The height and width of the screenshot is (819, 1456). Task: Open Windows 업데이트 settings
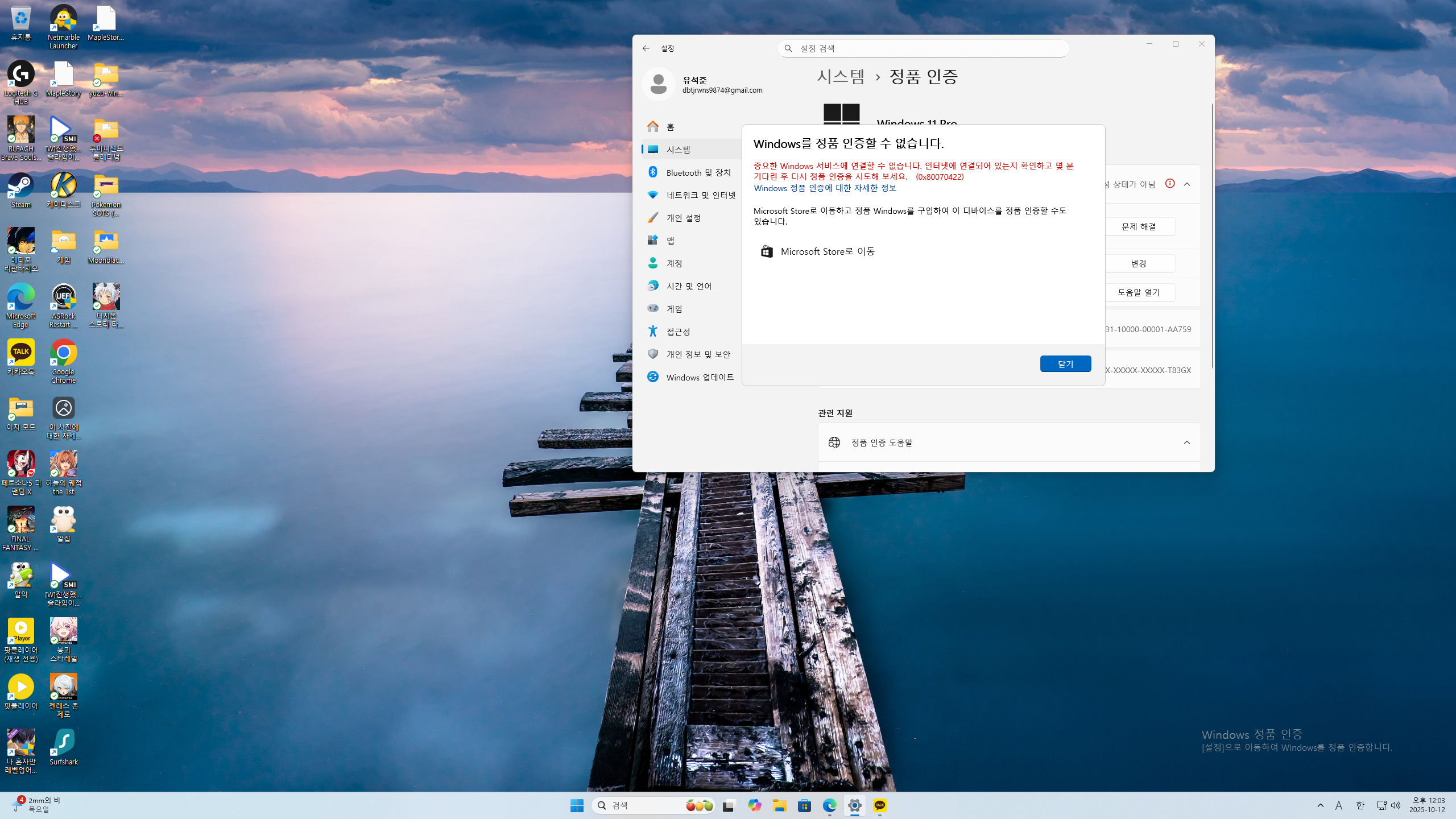690,377
